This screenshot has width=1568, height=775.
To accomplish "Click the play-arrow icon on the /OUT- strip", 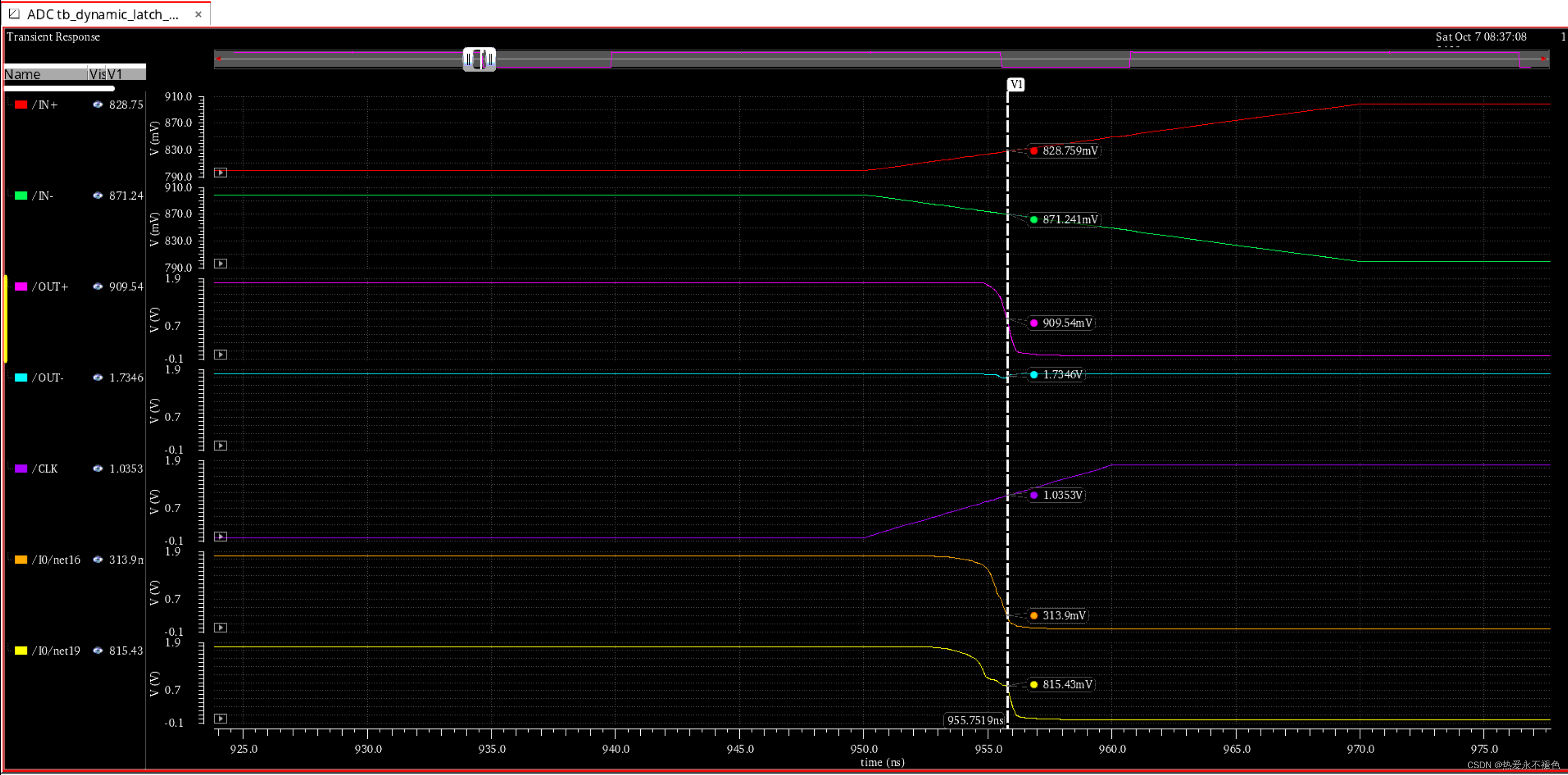I will pos(221,446).
